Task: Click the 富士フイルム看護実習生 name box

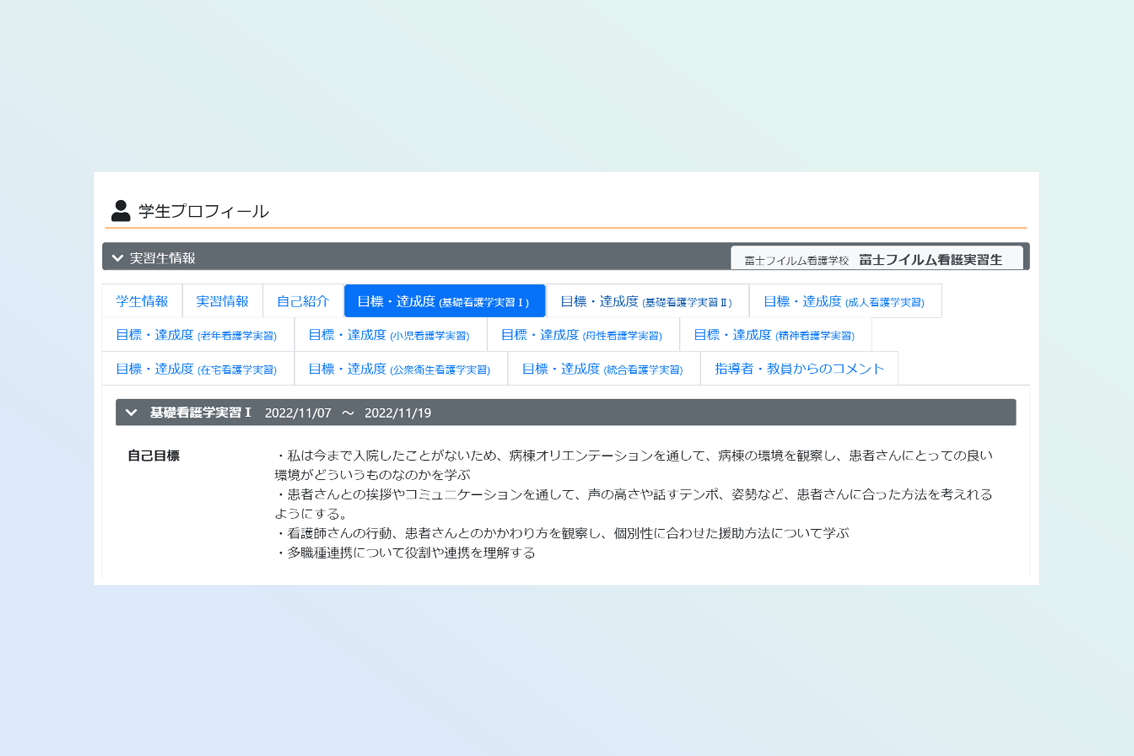Action: [x=877, y=259]
